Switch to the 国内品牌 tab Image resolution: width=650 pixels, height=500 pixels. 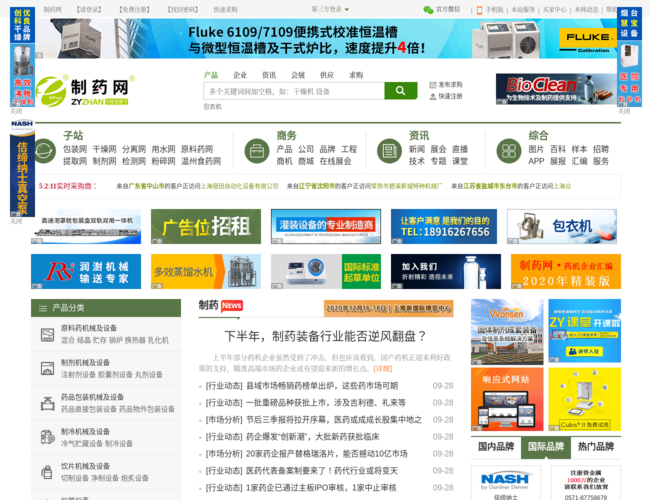(x=496, y=447)
